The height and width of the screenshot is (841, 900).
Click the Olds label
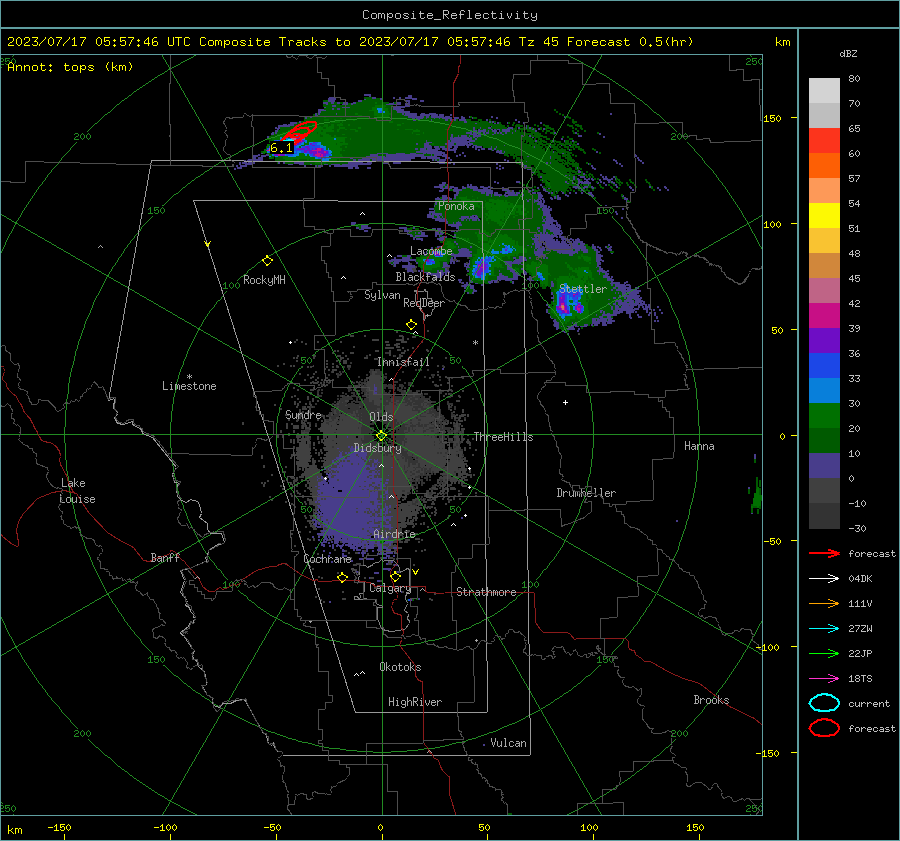381,417
